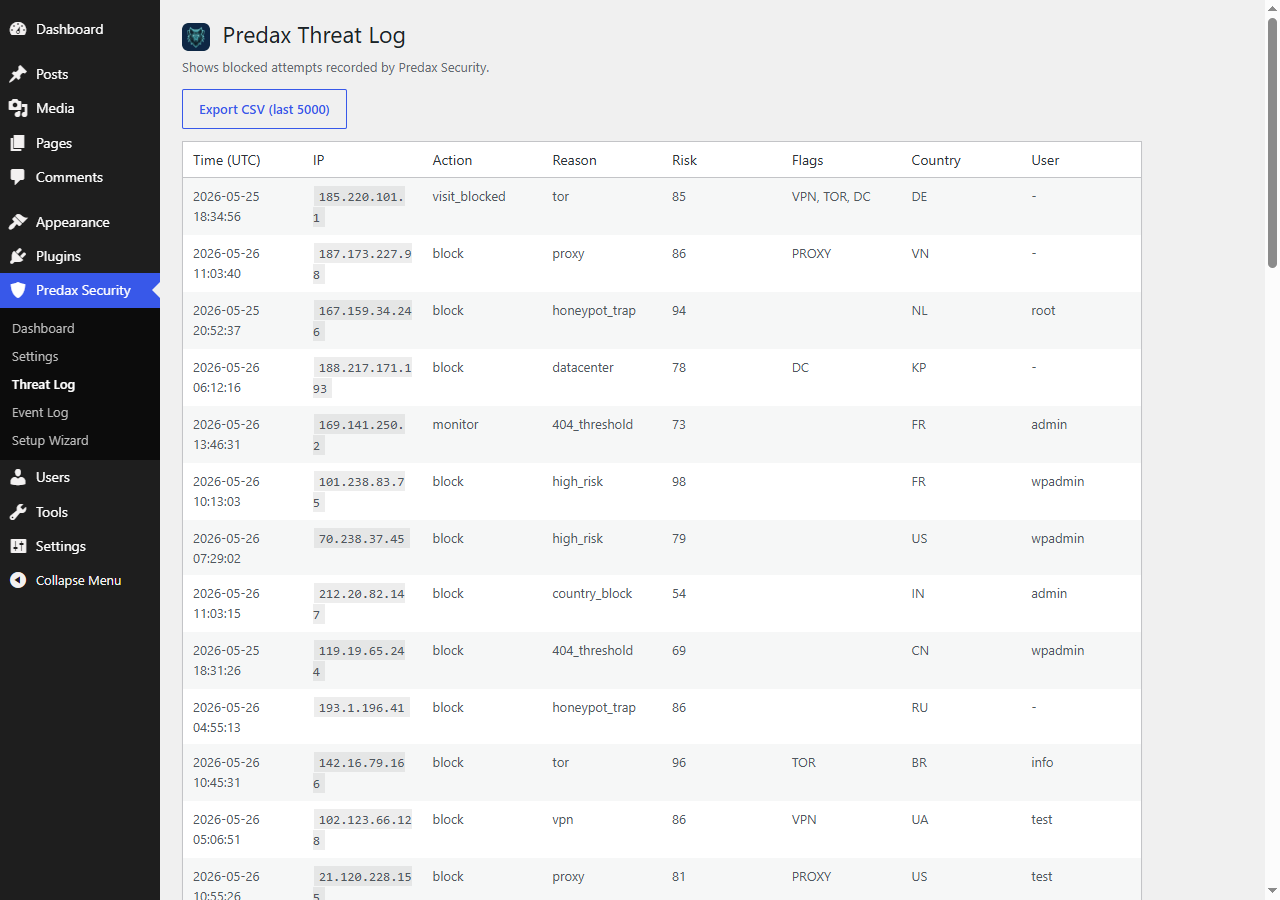Go to Predax Dashboard submenu link
Viewport: 1280px width, 900px height.
pyautogui.click(x=43, y=328)
